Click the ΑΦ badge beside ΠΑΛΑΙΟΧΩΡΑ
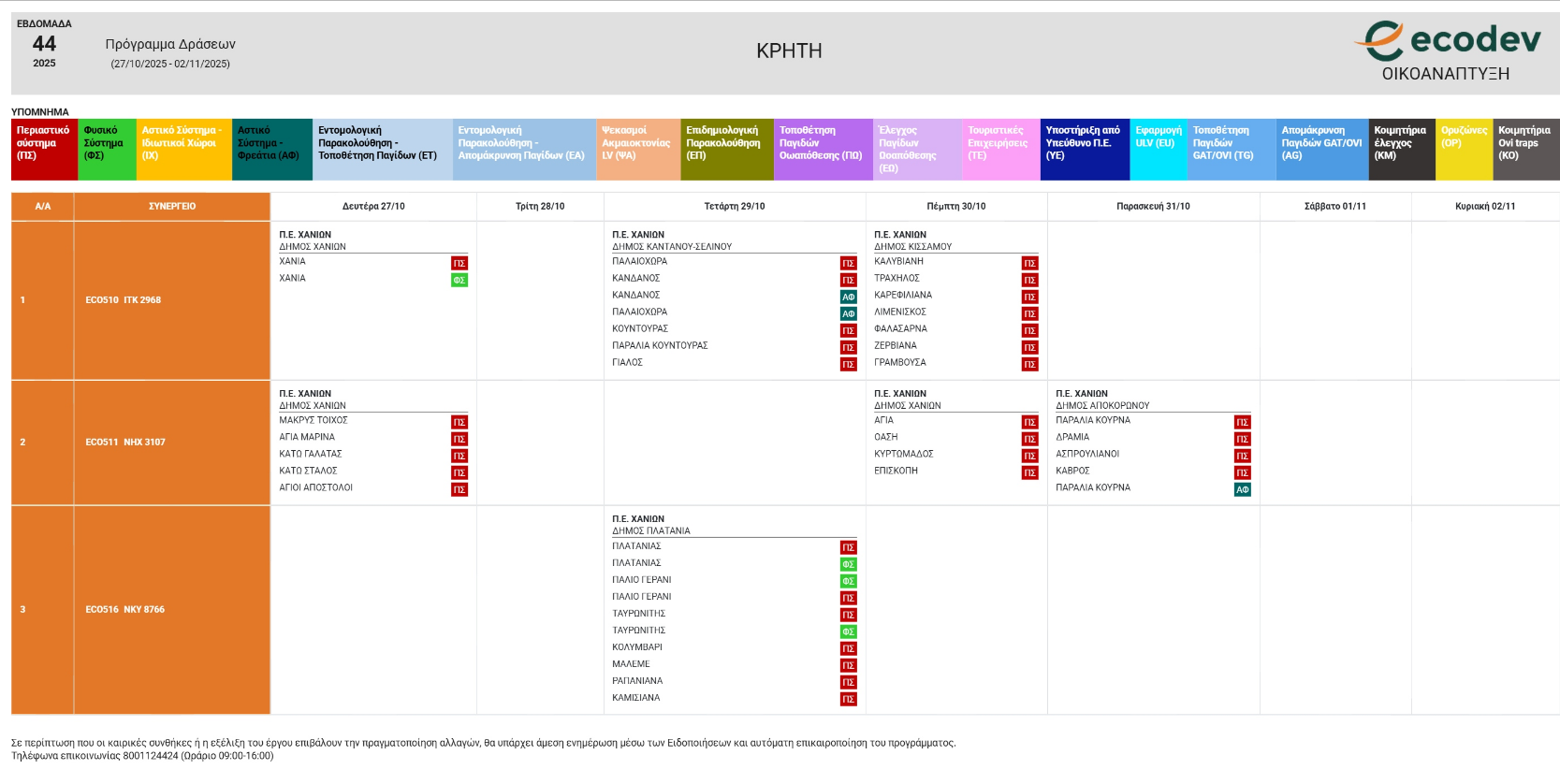This screenshot has height=784, width=1560. coord(848,313)
